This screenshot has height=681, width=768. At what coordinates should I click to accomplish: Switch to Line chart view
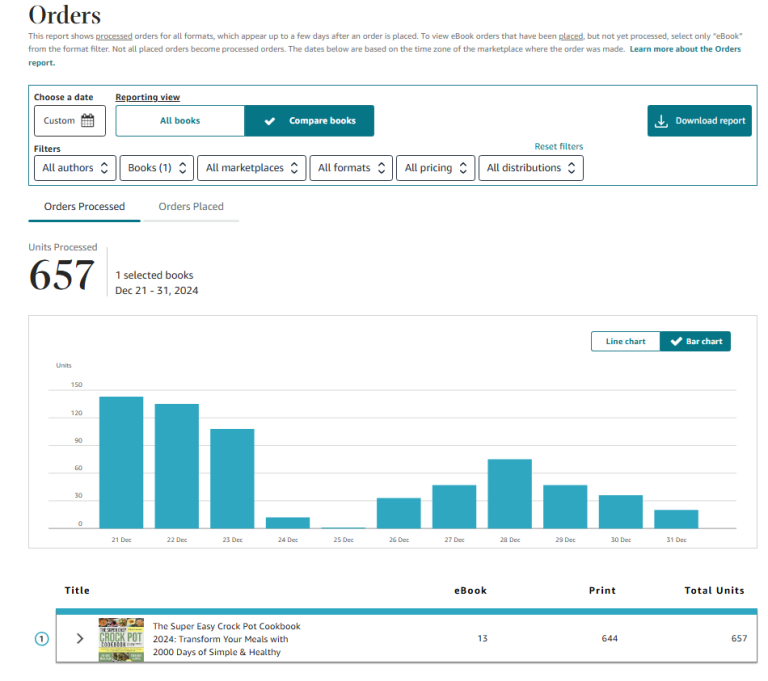click(625, 341)
